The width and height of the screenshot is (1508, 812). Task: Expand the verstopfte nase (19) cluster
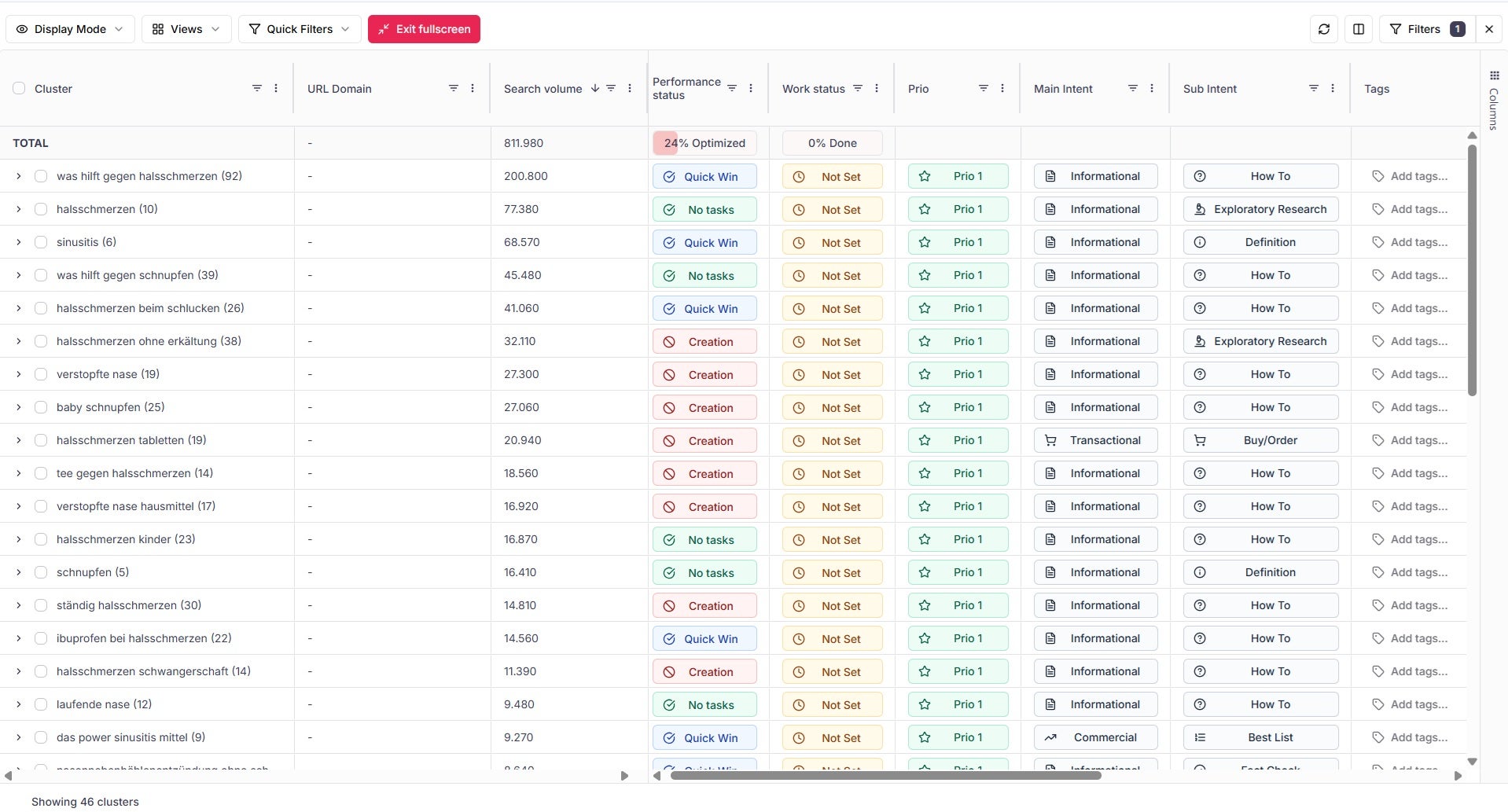tap(19, 374)
